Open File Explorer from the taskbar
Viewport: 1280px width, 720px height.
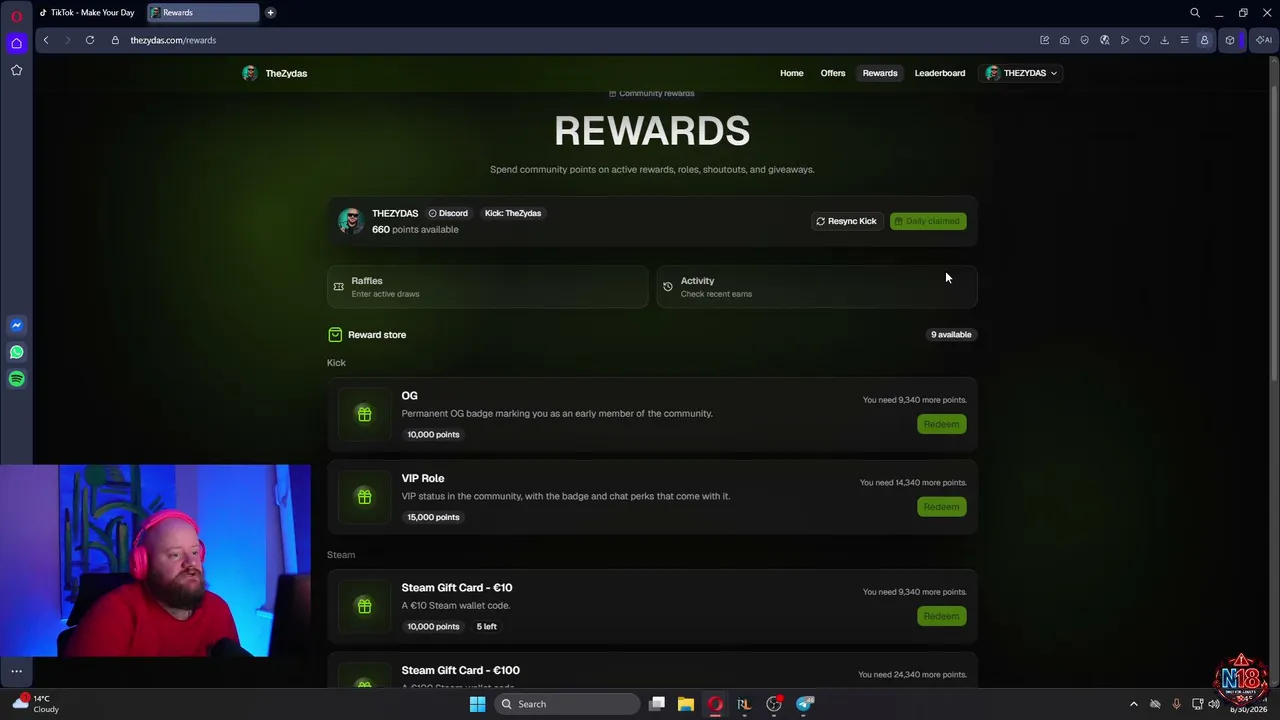click(686, 704)
